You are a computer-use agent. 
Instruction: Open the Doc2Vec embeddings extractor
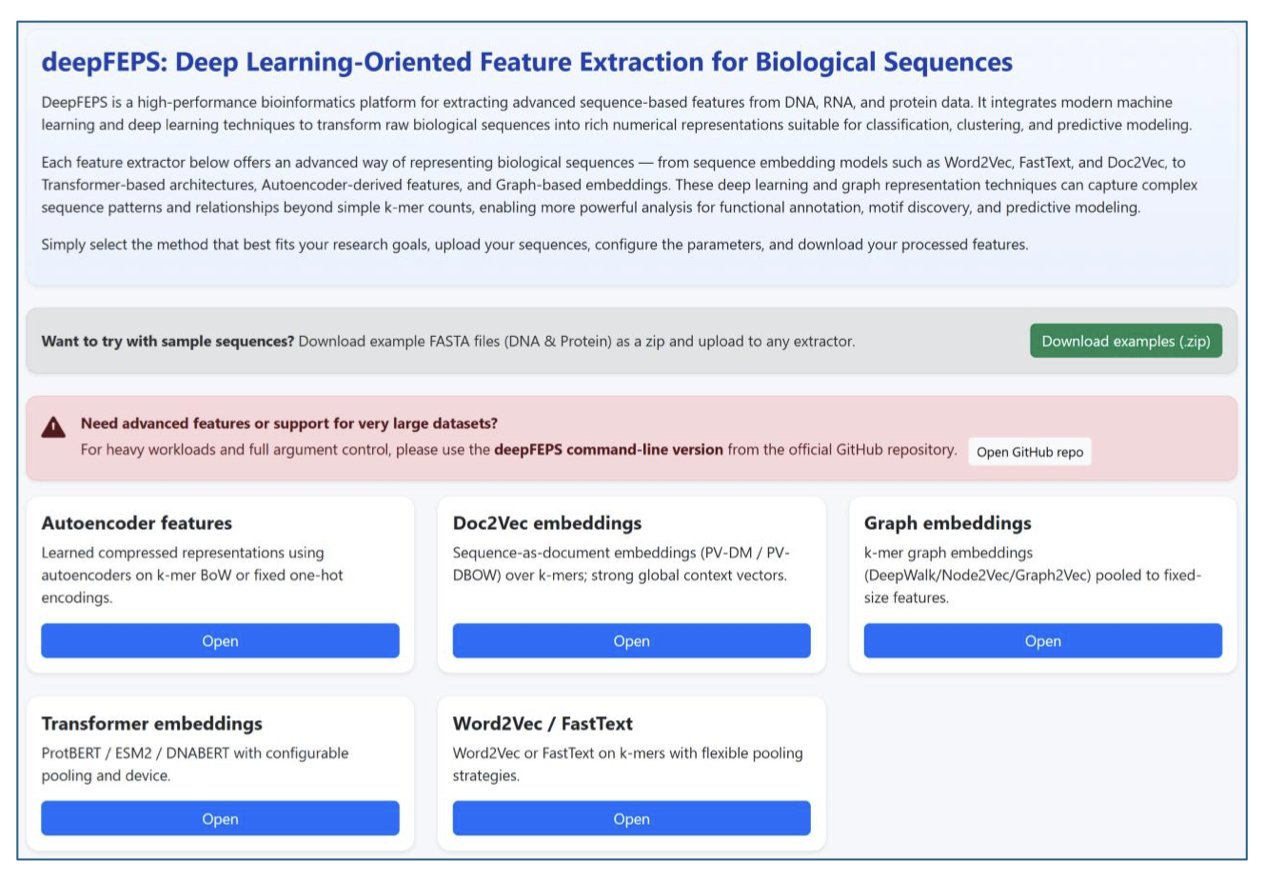coord(631,641)
